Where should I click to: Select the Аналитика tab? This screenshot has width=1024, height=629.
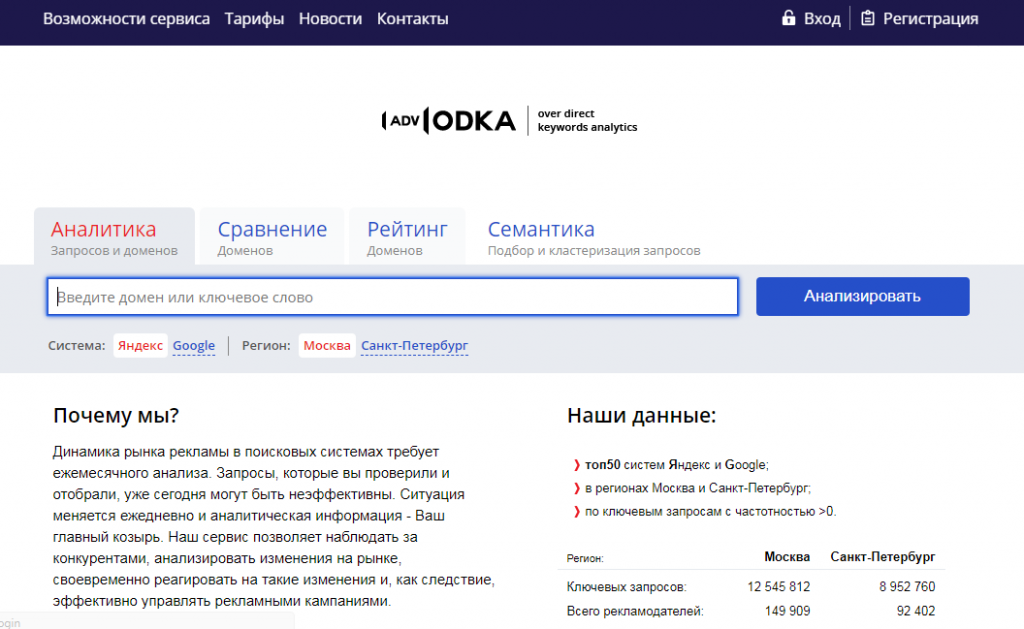pyautogui.click(x=114, y=236)
